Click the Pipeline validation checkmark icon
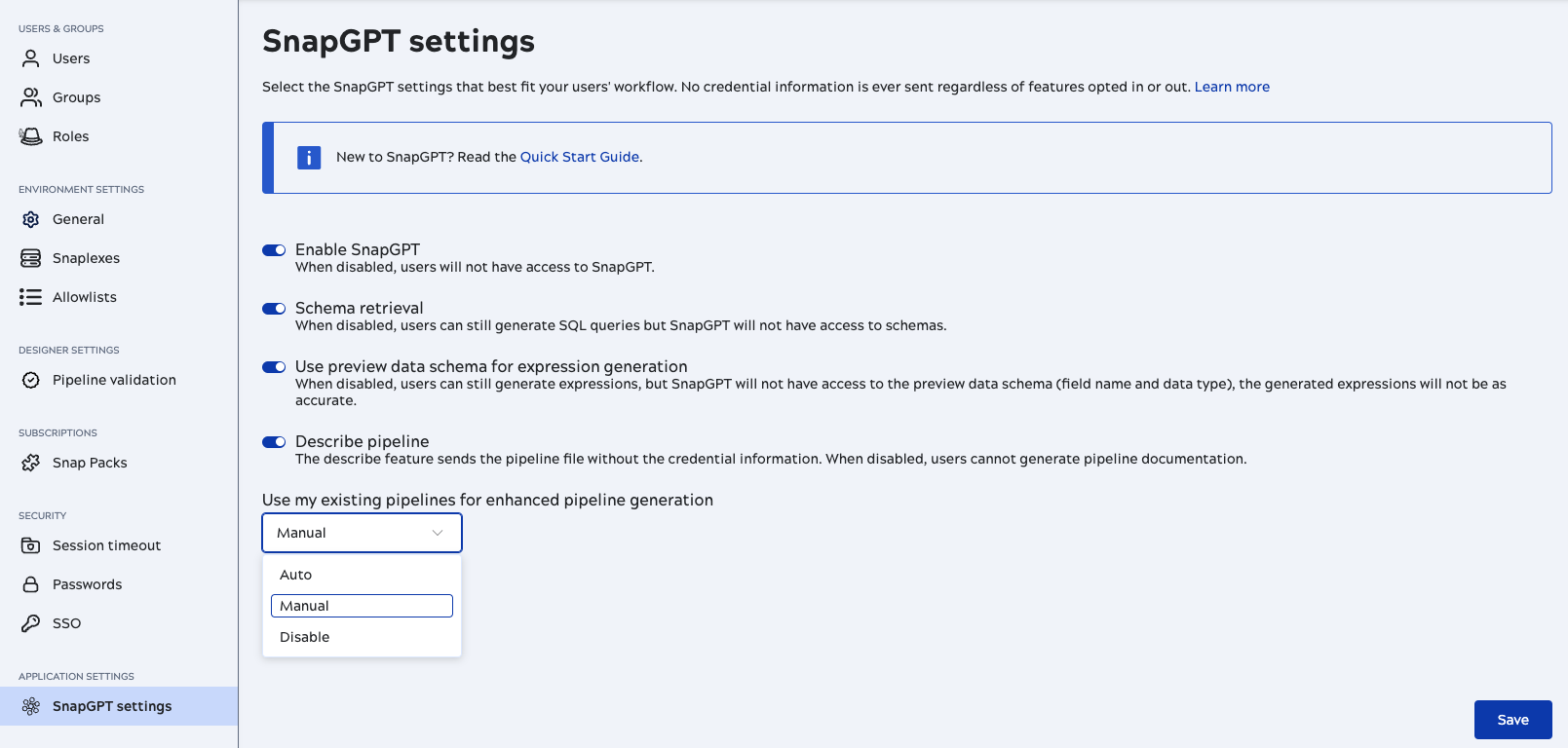This screenshot has height=748, width=1568. click(x=30, y=380)
